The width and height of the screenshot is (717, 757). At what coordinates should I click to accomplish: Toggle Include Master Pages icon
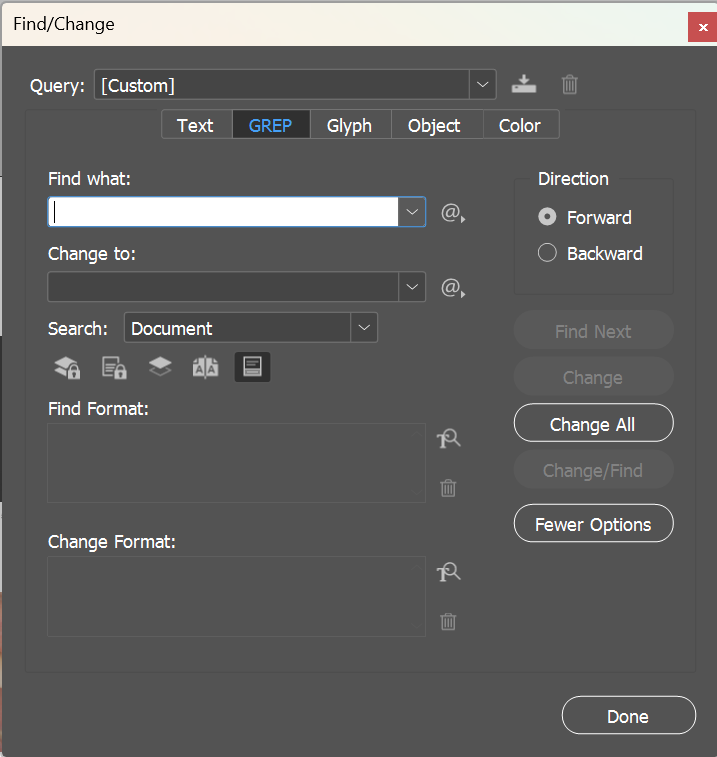[x=205, y=367]
